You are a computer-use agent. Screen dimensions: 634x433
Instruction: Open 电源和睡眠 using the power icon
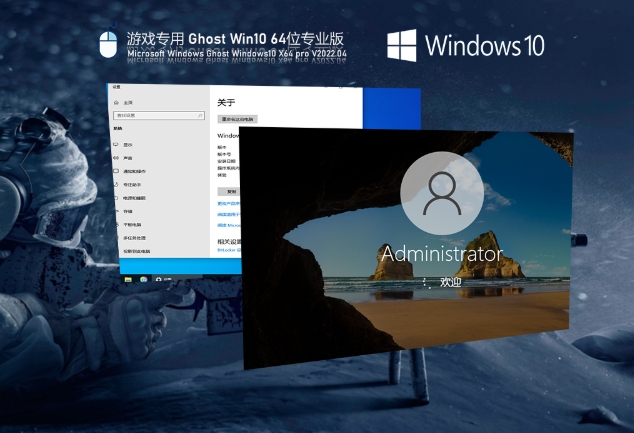click(x=117, y=198)
